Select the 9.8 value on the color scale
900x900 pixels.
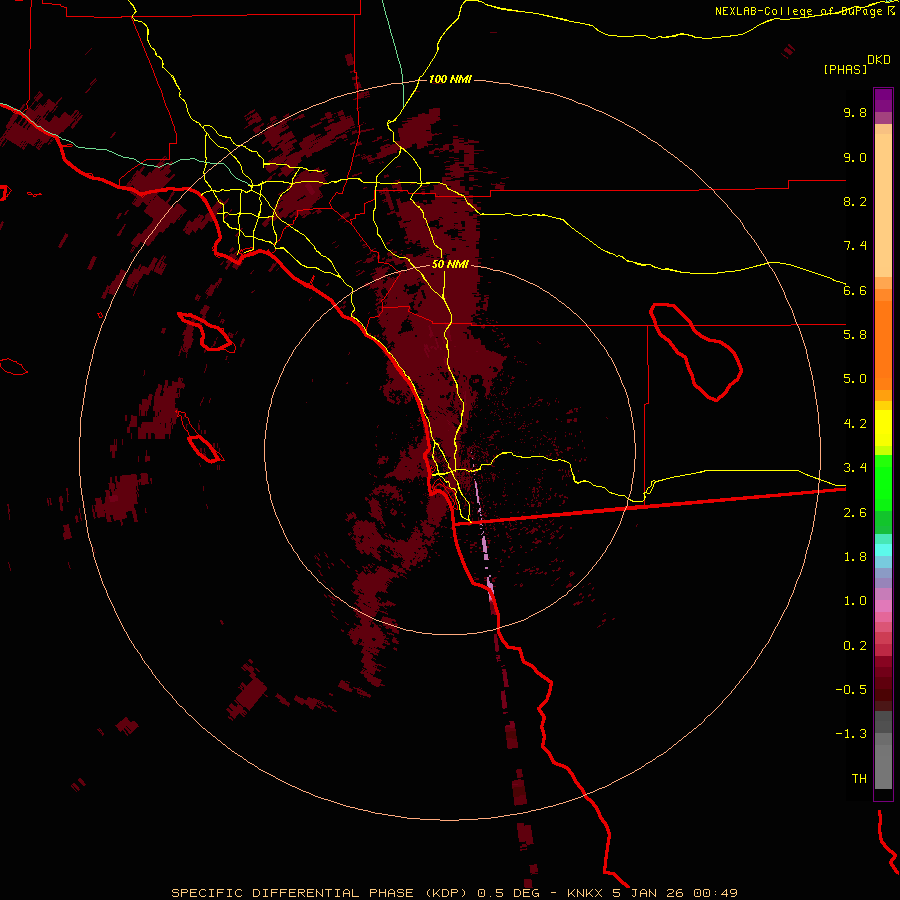coord(855,112)
